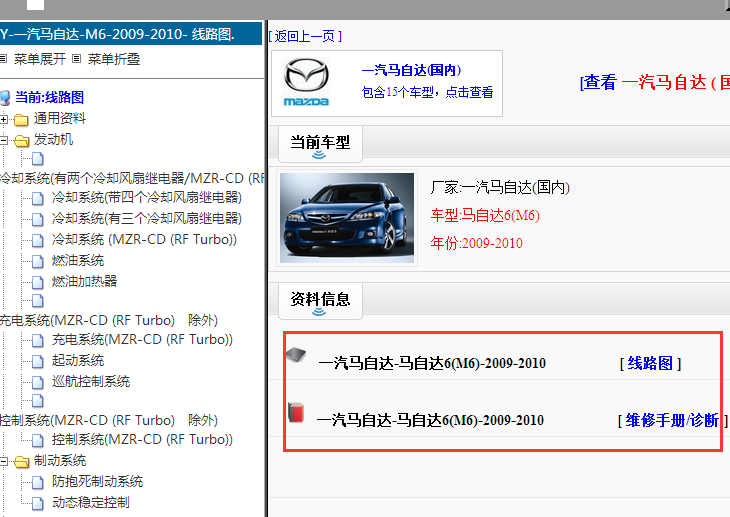Click the page icon beside 动态稳定控制
Screen dimensions: 730x517
click(38, 503)
